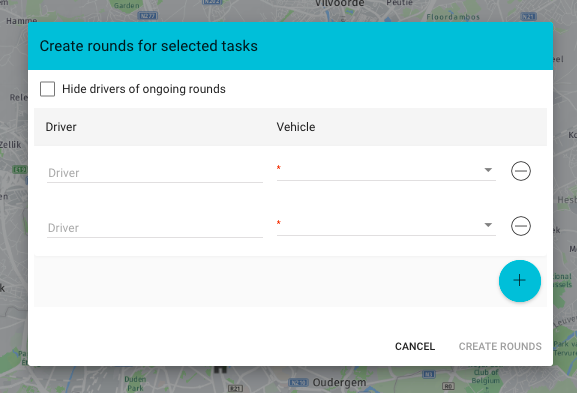The height and width of the screenshot is (393, 577).
Task: Click the R0 road badge on the map
Action: click(448, 386)
